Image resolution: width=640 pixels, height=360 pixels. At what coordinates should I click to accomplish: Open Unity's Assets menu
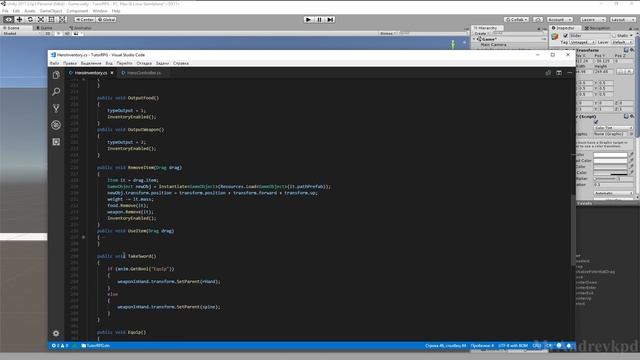30,11
